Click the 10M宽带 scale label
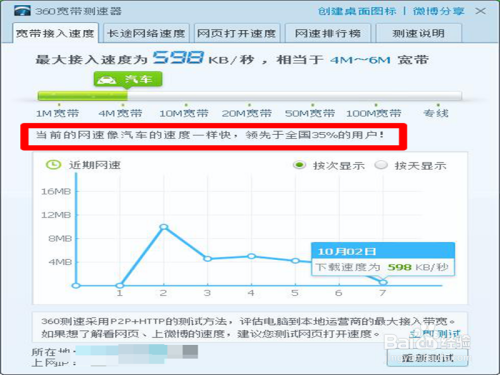The height and width of the screenshot is (375, 500). pyautogui.click(x=184, y=113)
